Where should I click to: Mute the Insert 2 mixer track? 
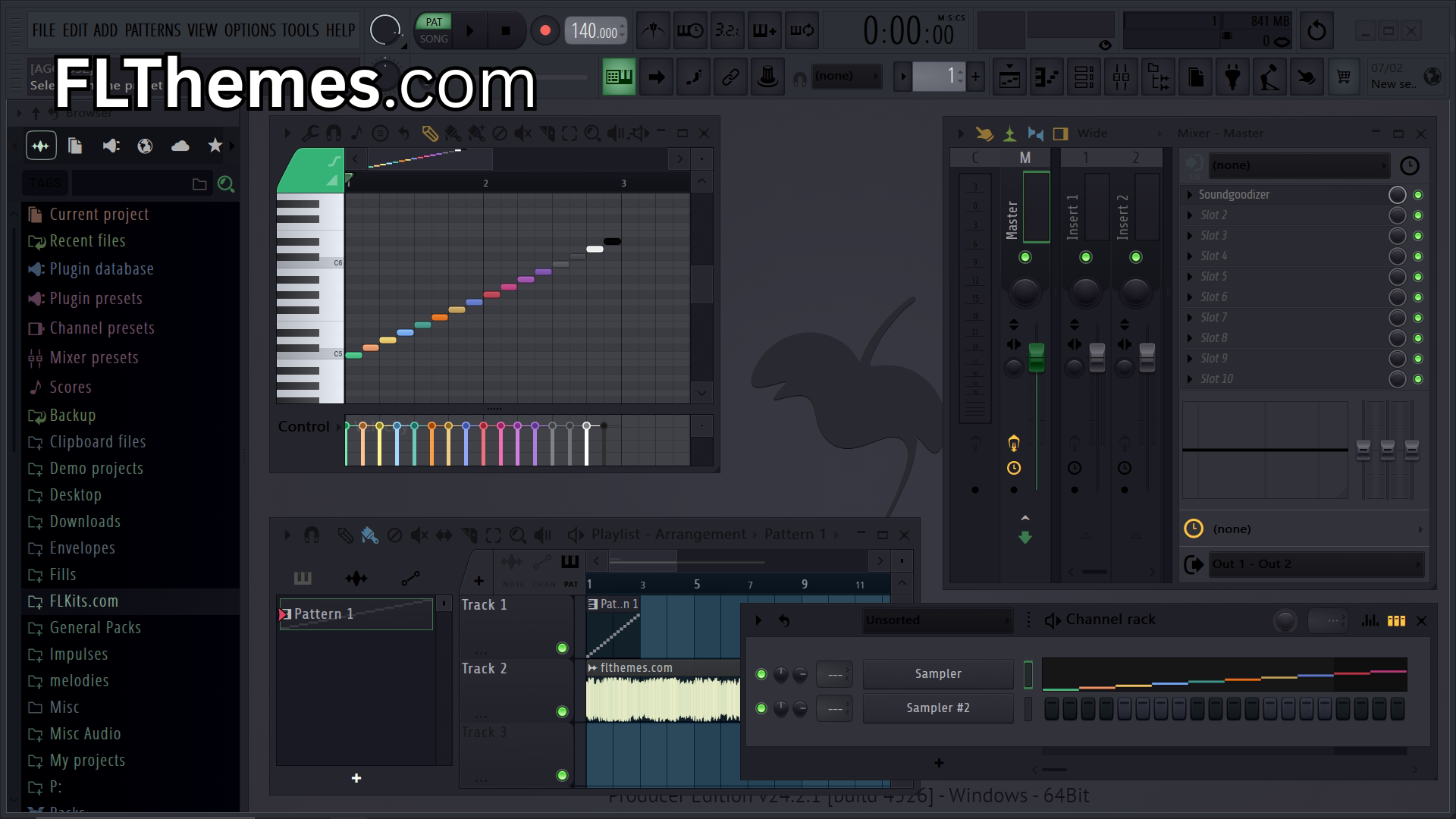(1136, 257)
